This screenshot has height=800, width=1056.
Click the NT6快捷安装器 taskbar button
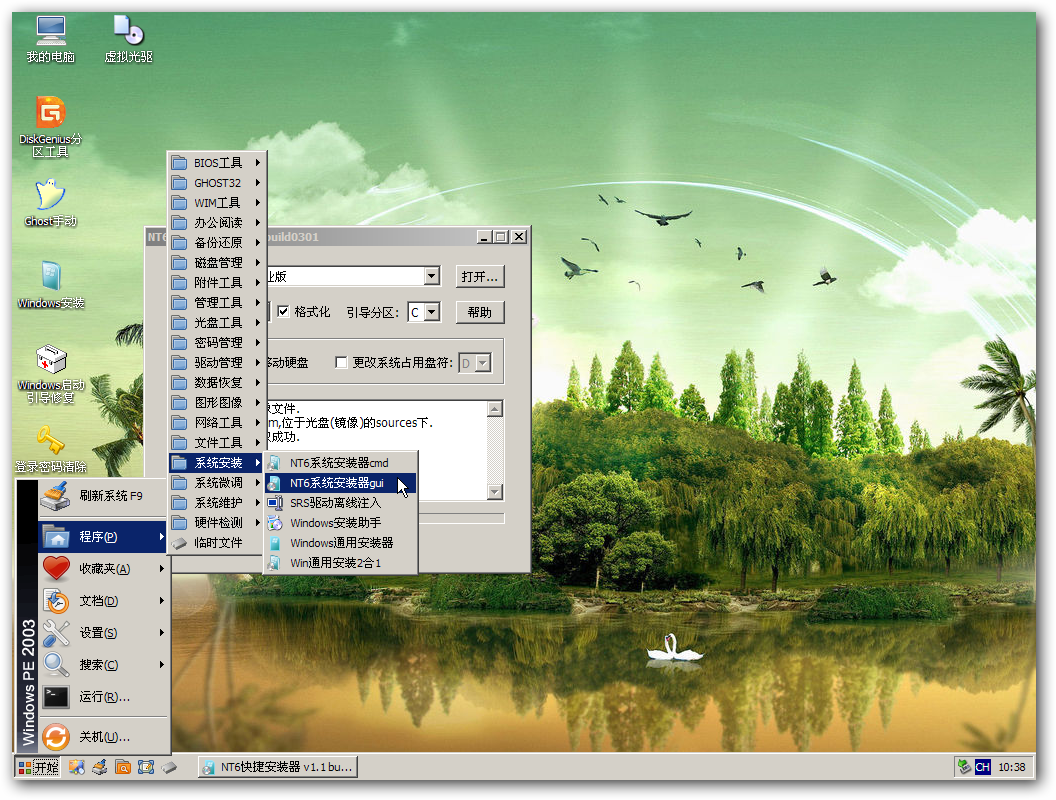coord(278,767)
